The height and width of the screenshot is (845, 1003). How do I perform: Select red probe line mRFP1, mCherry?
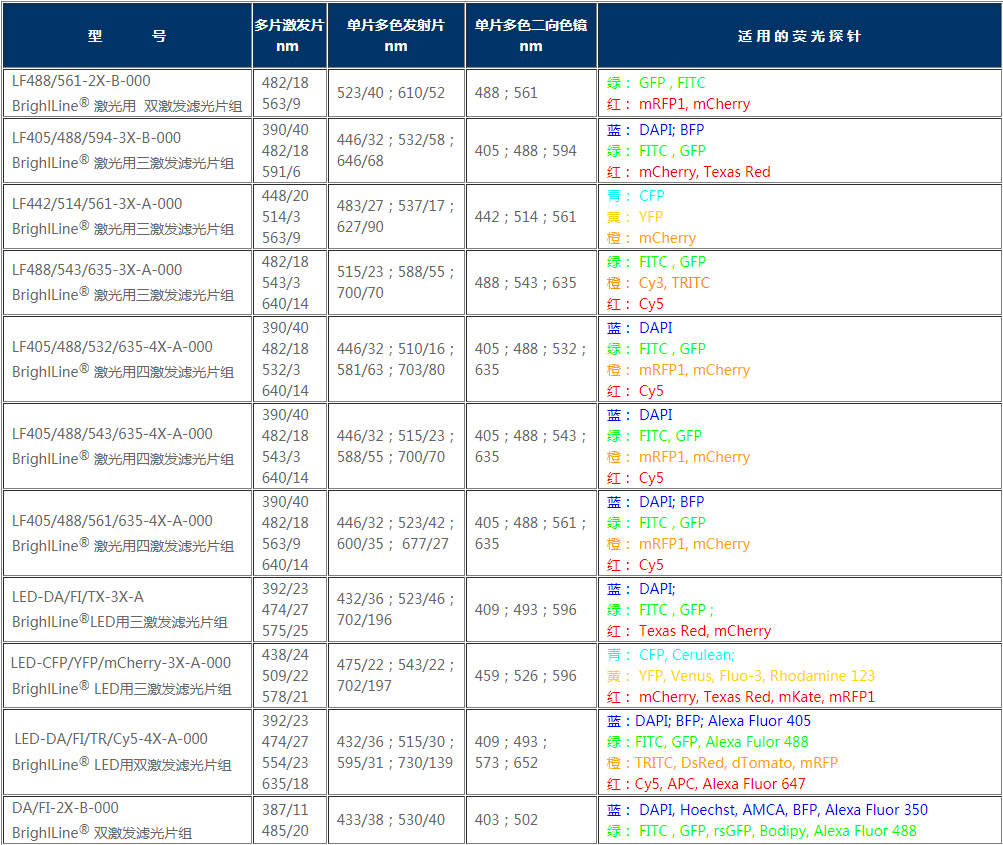click(678, 104)
